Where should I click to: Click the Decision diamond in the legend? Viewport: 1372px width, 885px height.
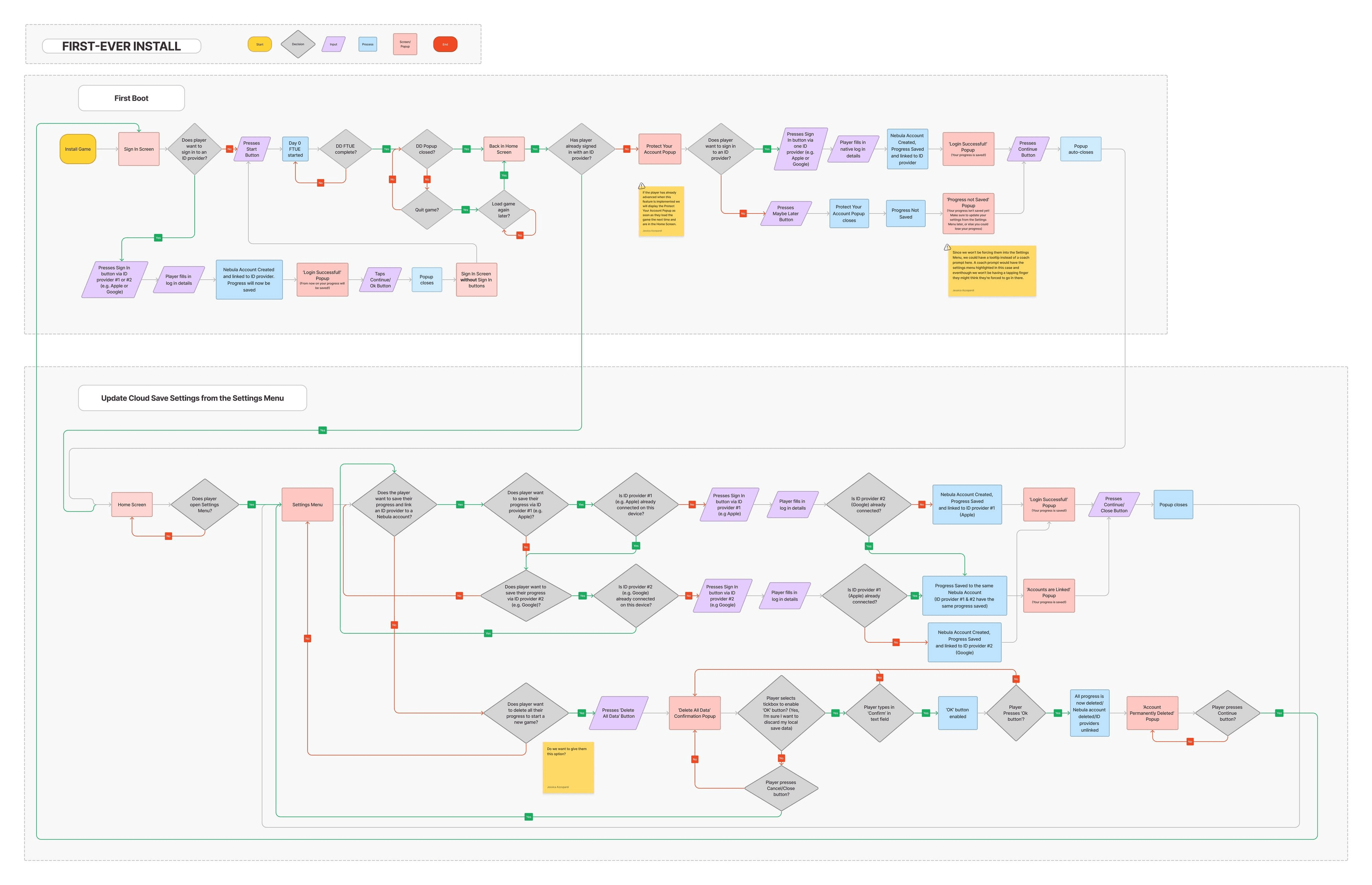point(298,44)
